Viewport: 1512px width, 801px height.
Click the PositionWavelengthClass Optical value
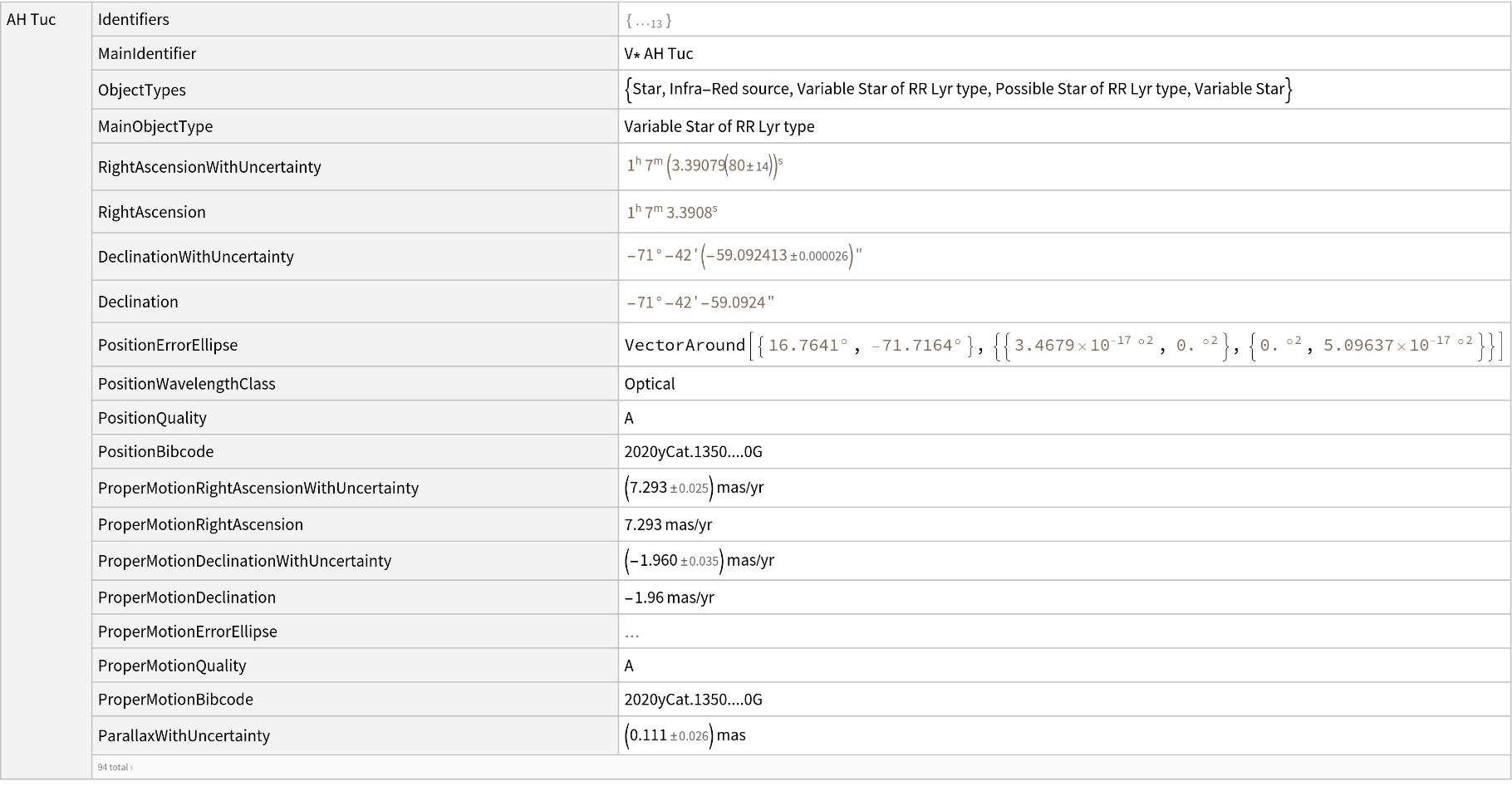pos(650,384)
